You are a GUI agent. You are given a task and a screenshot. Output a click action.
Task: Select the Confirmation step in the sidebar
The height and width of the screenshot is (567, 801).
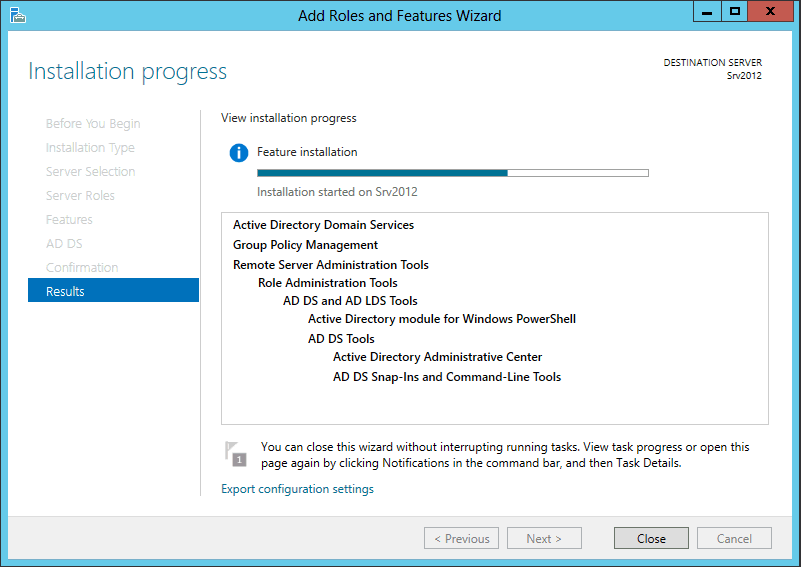click(82, 268)
